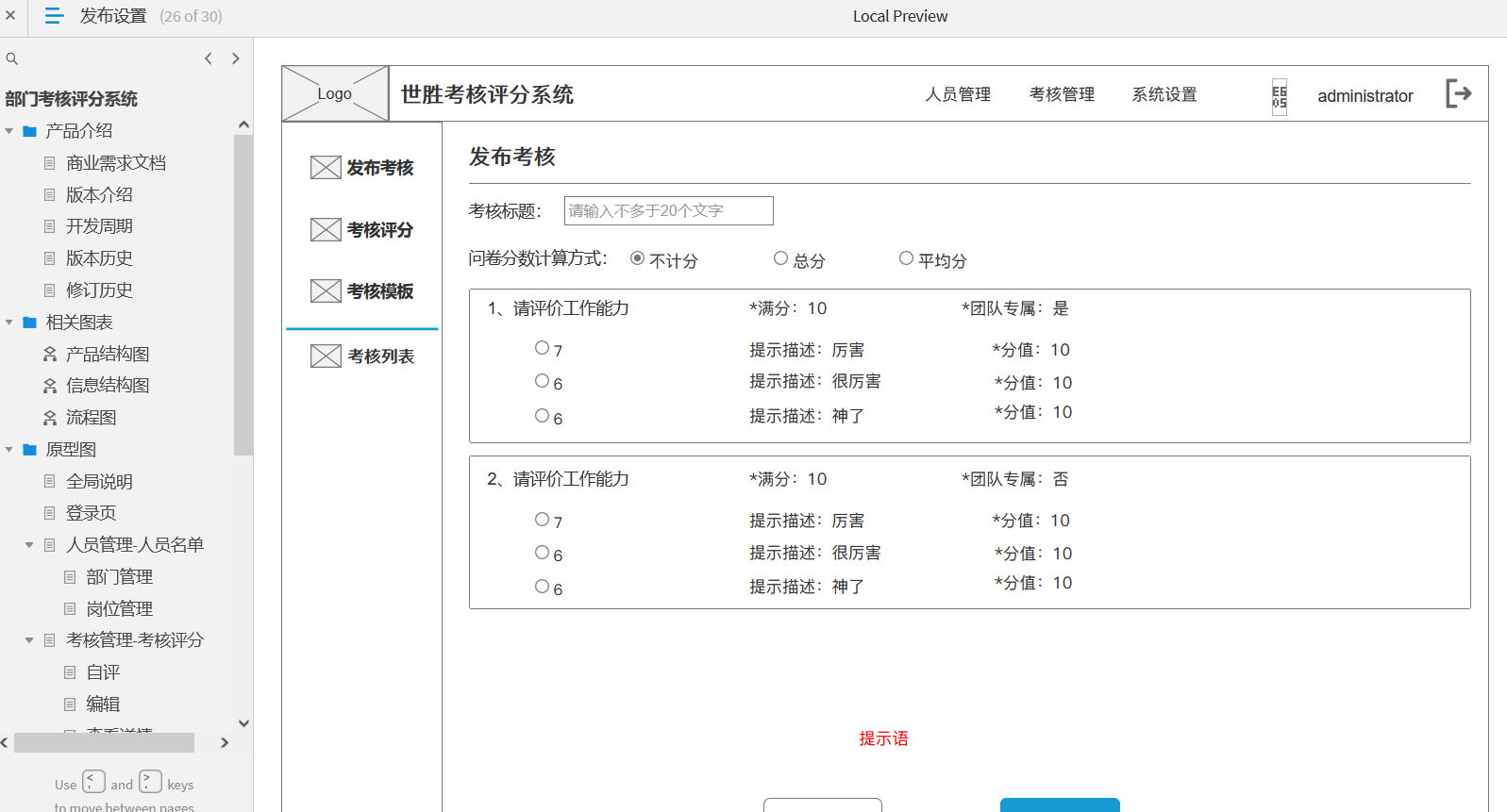This screenshot has width=1507, height=812.
Task: Open 人员管理 in top navigation
Action: 958,94
